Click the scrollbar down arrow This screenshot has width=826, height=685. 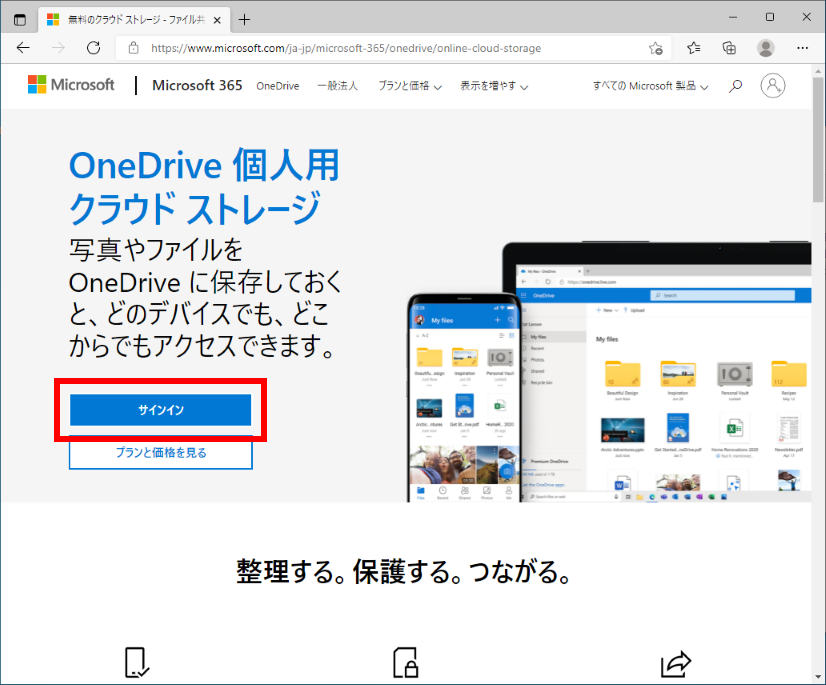(x=818, y=677)
